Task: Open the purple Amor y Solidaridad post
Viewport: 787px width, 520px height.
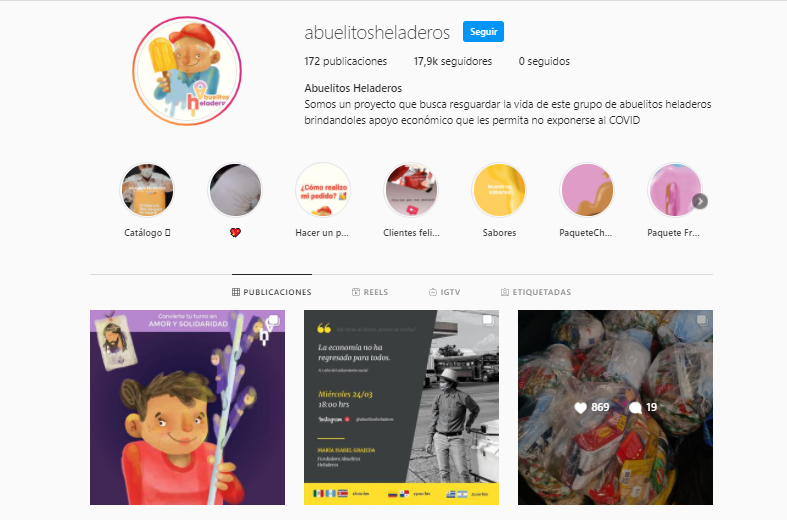Action: click(x=187, y=408)
